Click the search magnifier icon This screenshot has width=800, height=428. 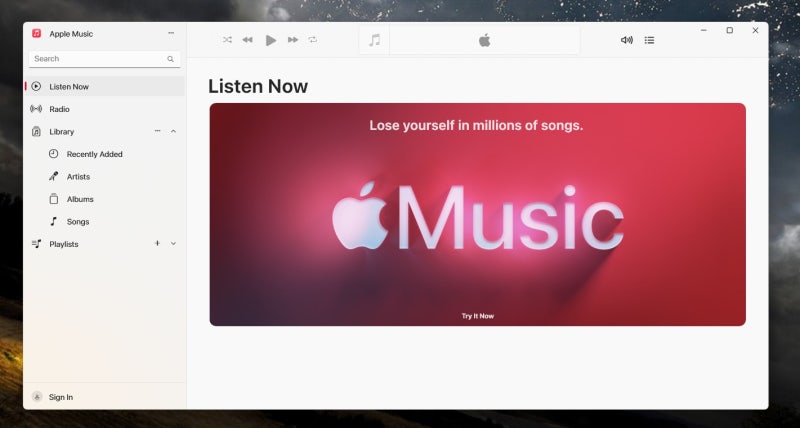pos(170,59)
